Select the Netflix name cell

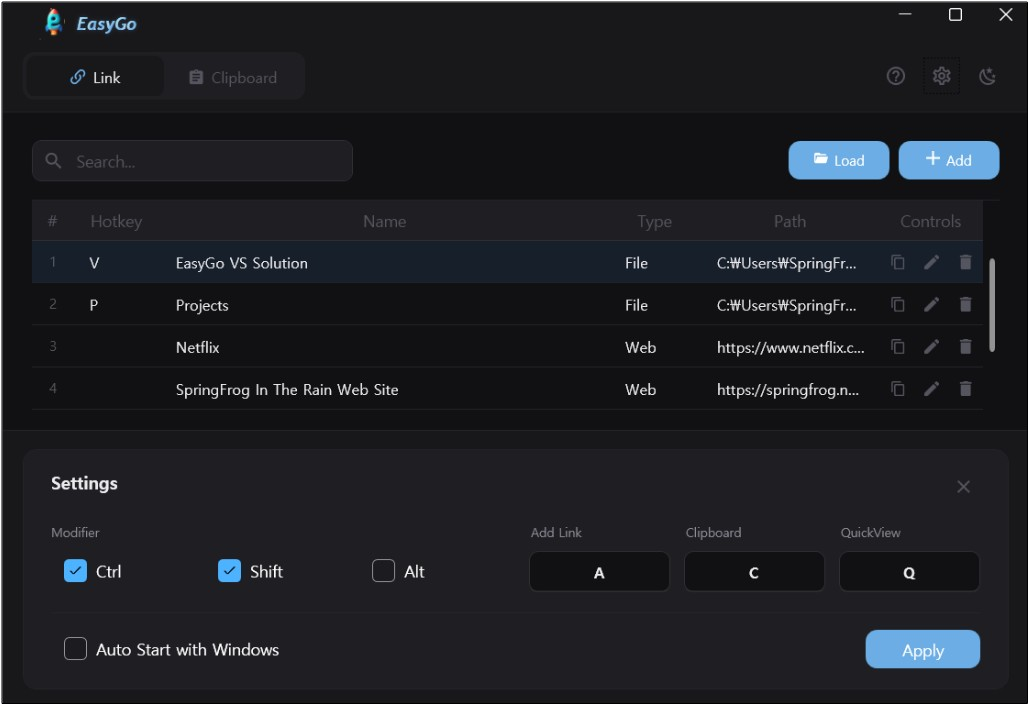(197, 347)
